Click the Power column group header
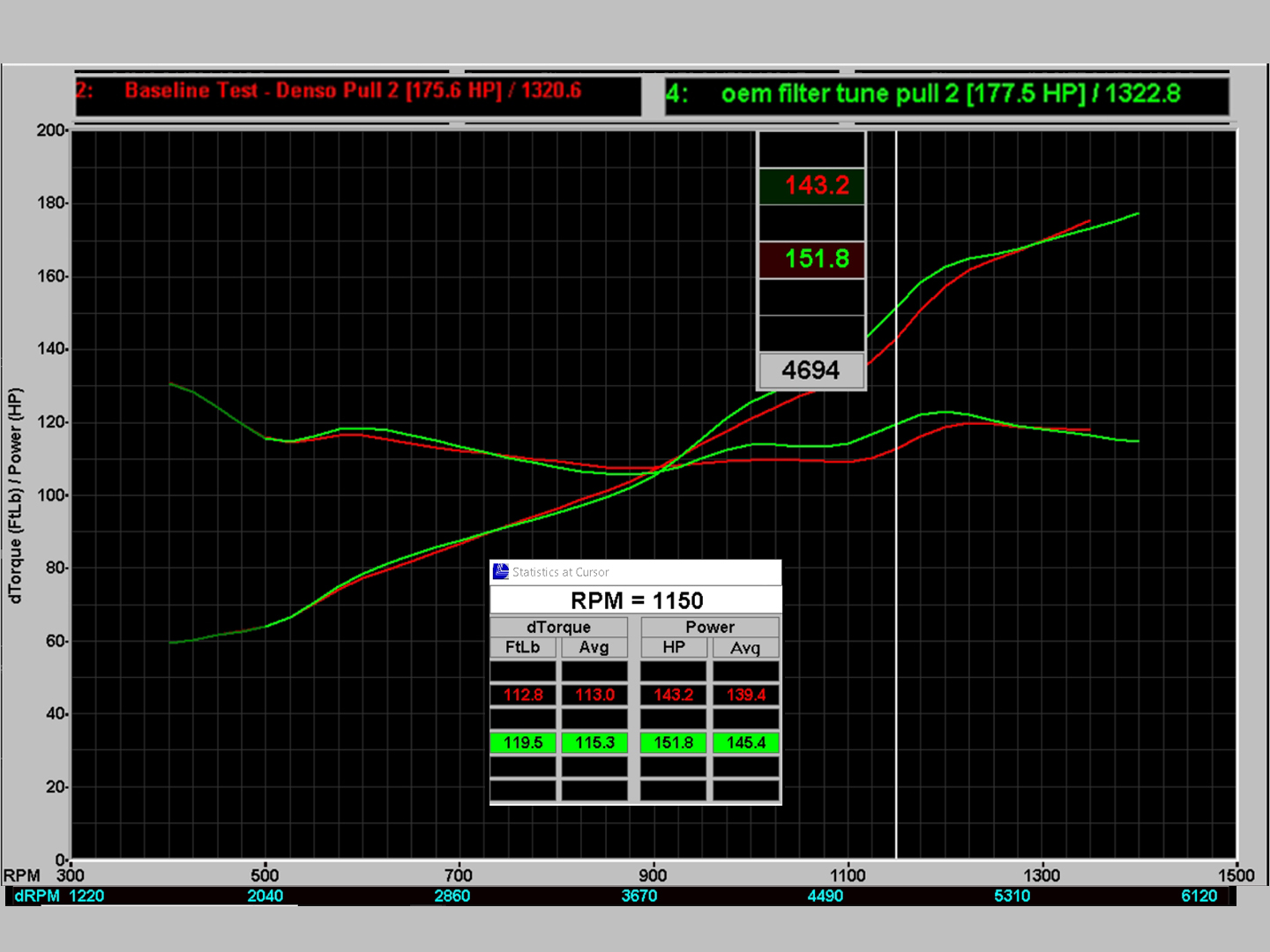Screen dimensions: 1270x952 point(709,627)
